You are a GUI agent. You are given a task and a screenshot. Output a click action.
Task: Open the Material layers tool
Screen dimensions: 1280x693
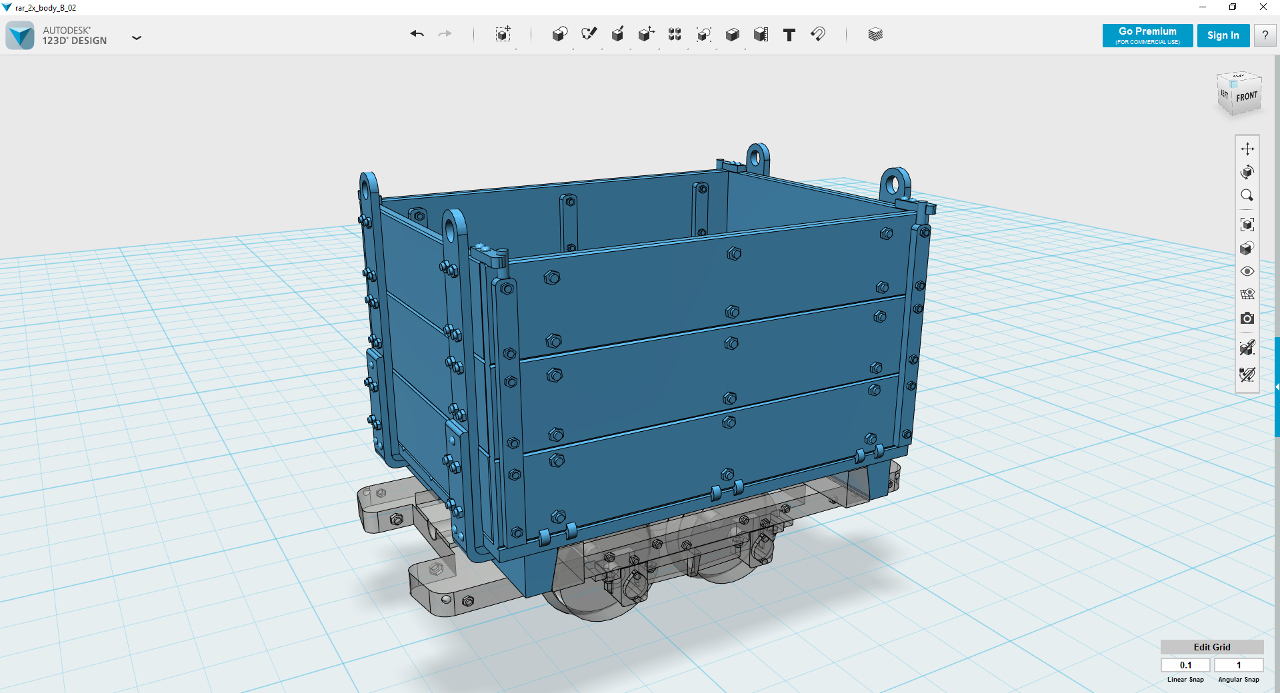click(x=876, y=34)
